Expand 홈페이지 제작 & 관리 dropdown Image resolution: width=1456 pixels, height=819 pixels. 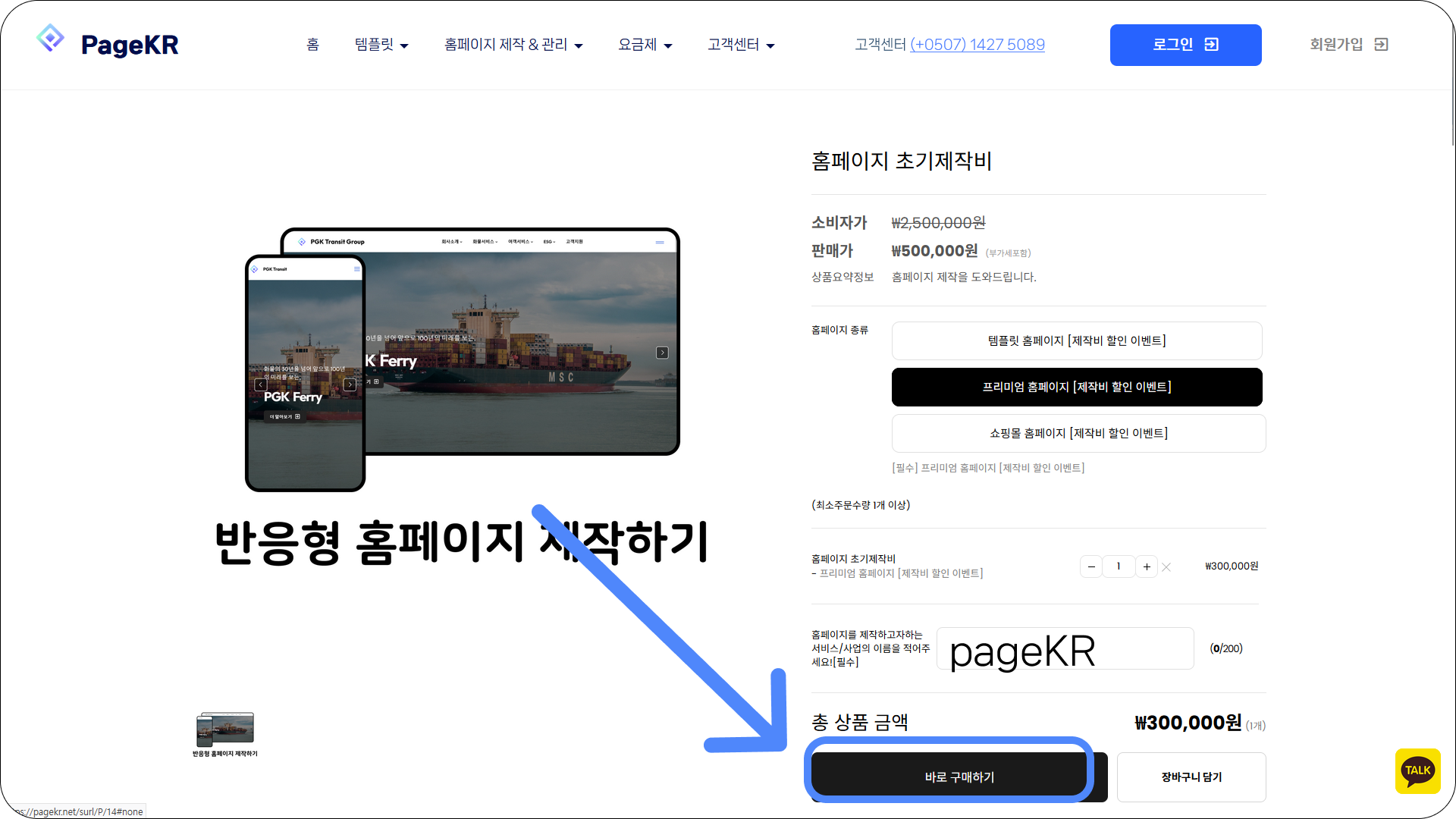click(513, 45)
